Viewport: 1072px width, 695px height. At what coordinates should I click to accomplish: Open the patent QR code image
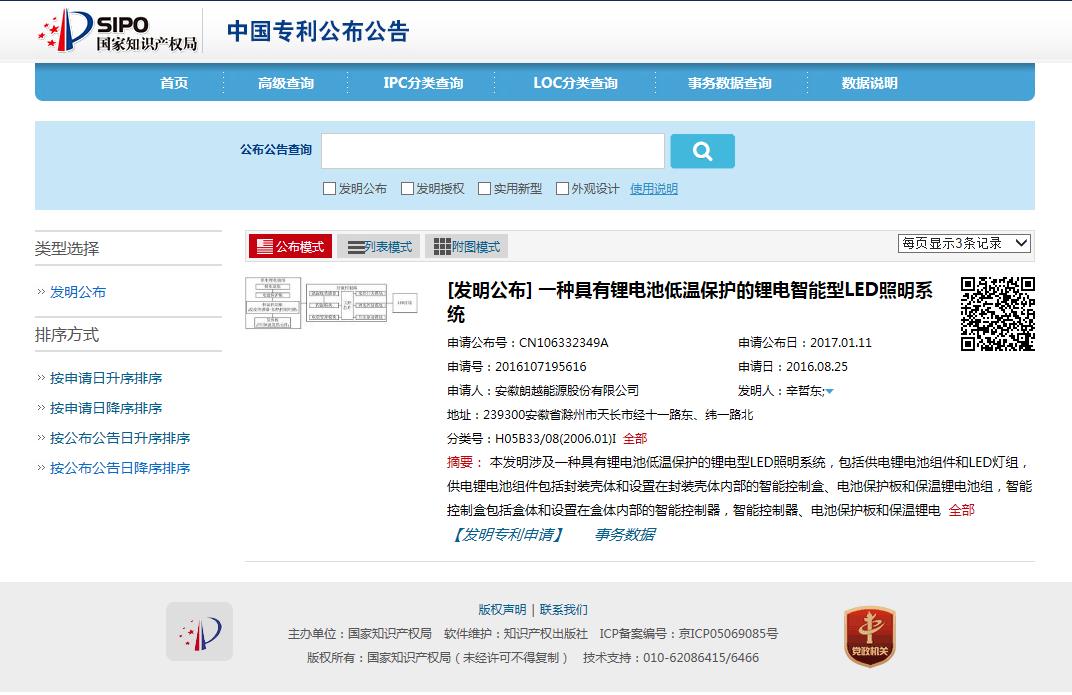point(997,314)
